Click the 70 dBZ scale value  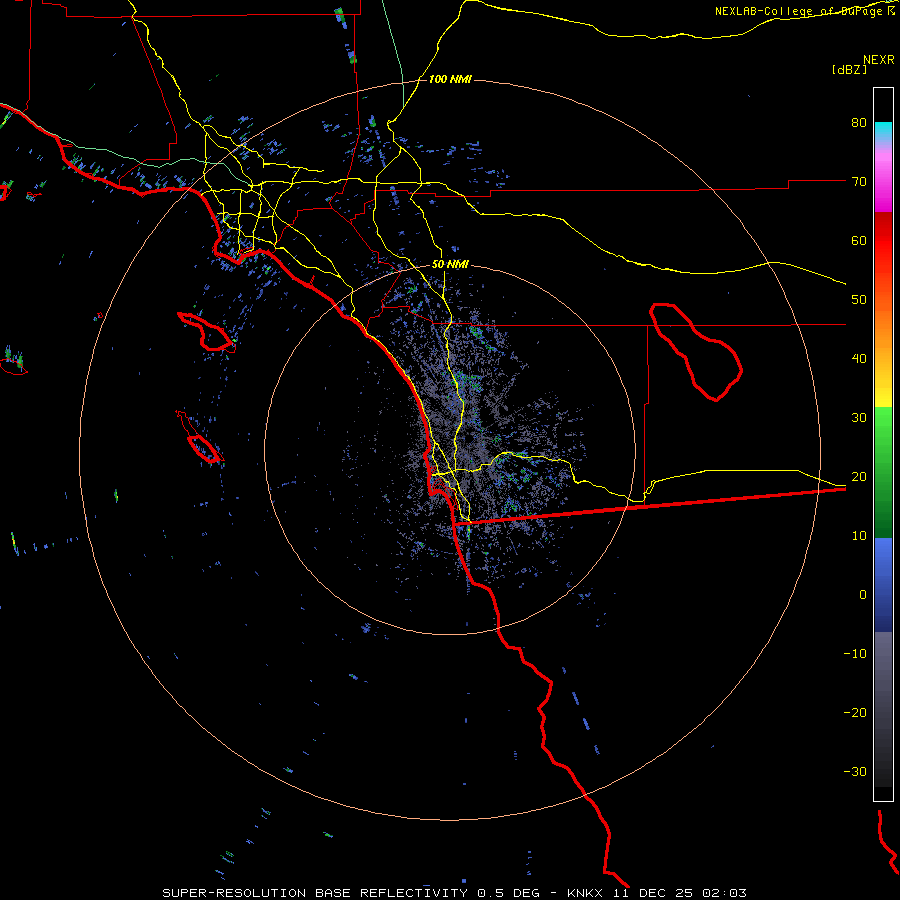859,181
